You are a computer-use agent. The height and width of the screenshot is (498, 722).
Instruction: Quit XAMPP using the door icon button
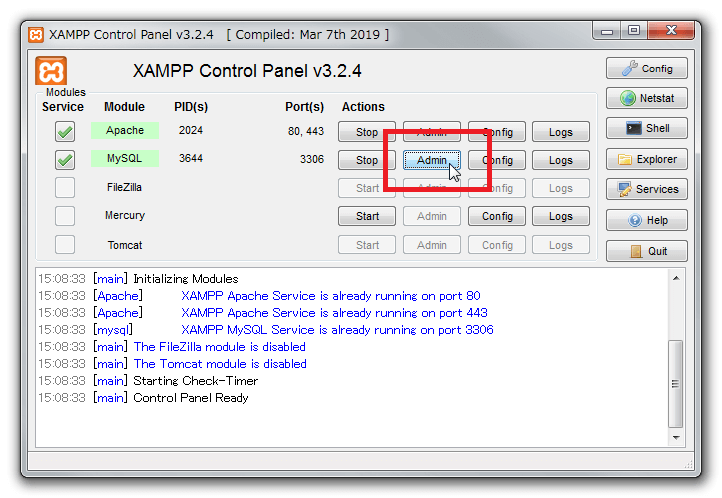pyautogui.click(x=646, y=251)
